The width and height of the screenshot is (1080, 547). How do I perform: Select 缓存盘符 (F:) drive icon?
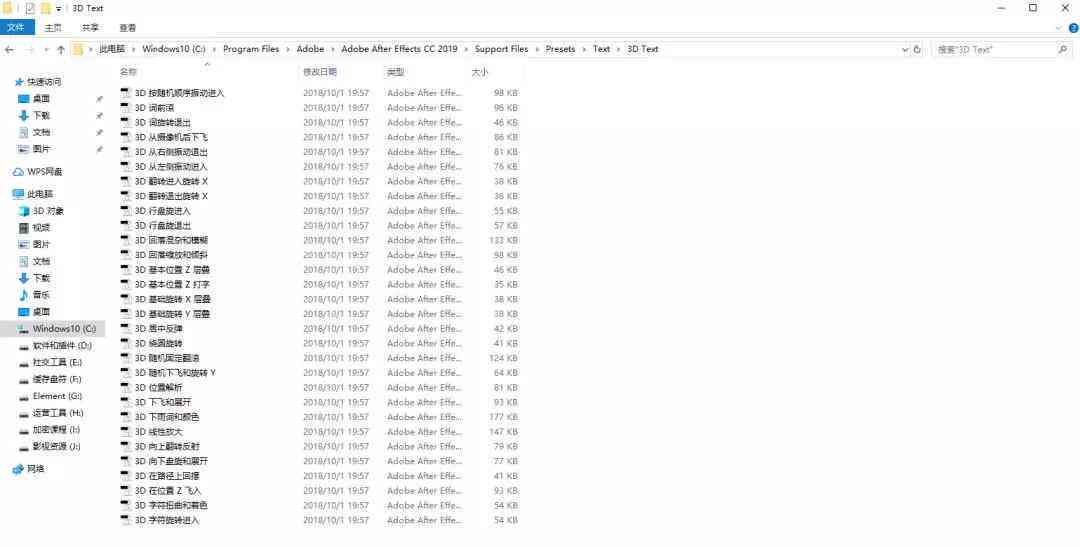[24, 380]
